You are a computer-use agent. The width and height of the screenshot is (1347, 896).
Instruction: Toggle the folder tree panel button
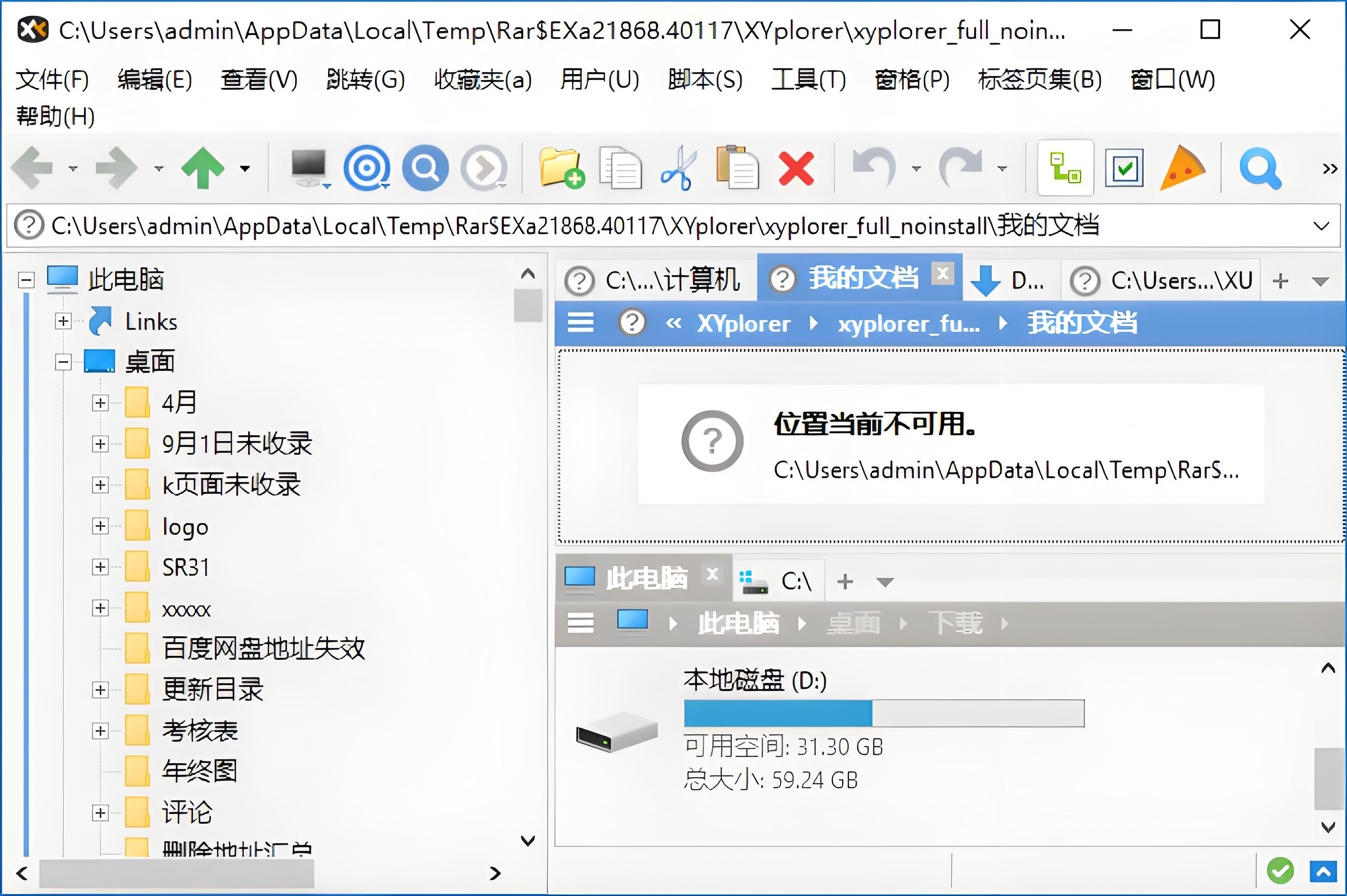[x=1065, y=168]
